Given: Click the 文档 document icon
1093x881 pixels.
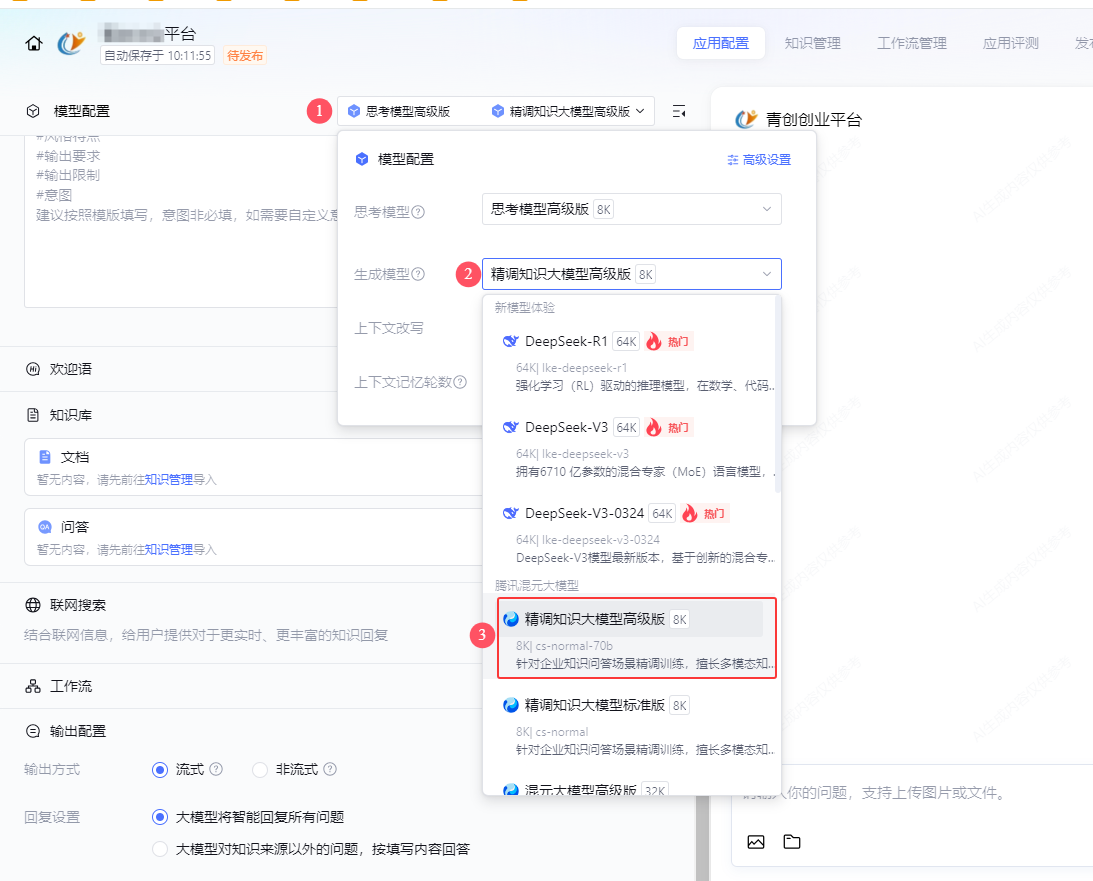Looking at the screenshot, I should coord(45,457).
